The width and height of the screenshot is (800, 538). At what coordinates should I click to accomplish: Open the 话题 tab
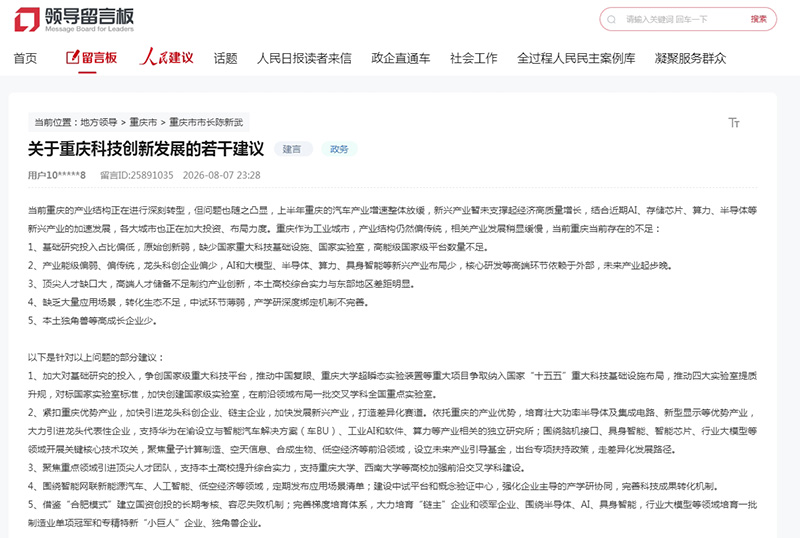(x=226, y=58)
